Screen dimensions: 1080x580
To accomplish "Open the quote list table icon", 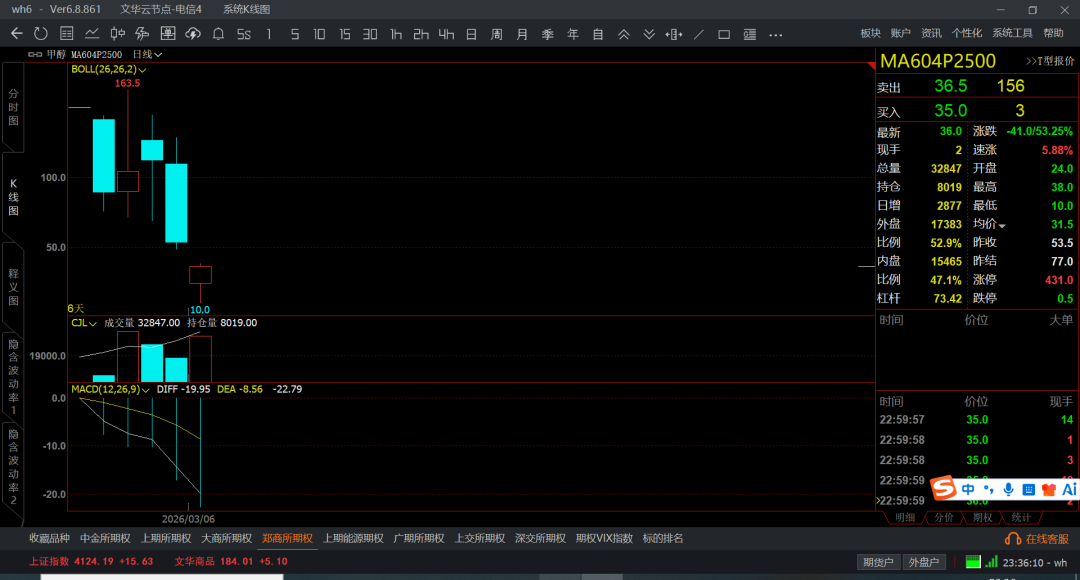I will (x=66, y=34).
